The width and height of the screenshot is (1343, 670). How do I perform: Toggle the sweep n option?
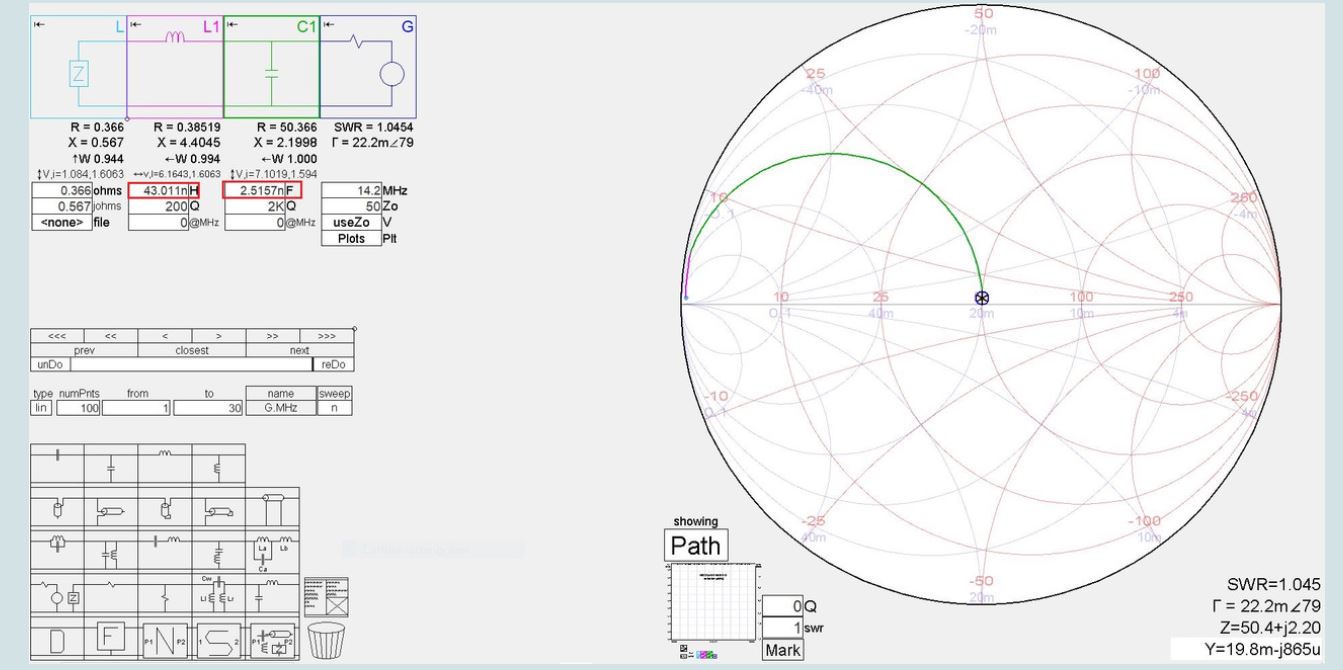(x=334, y=408)
